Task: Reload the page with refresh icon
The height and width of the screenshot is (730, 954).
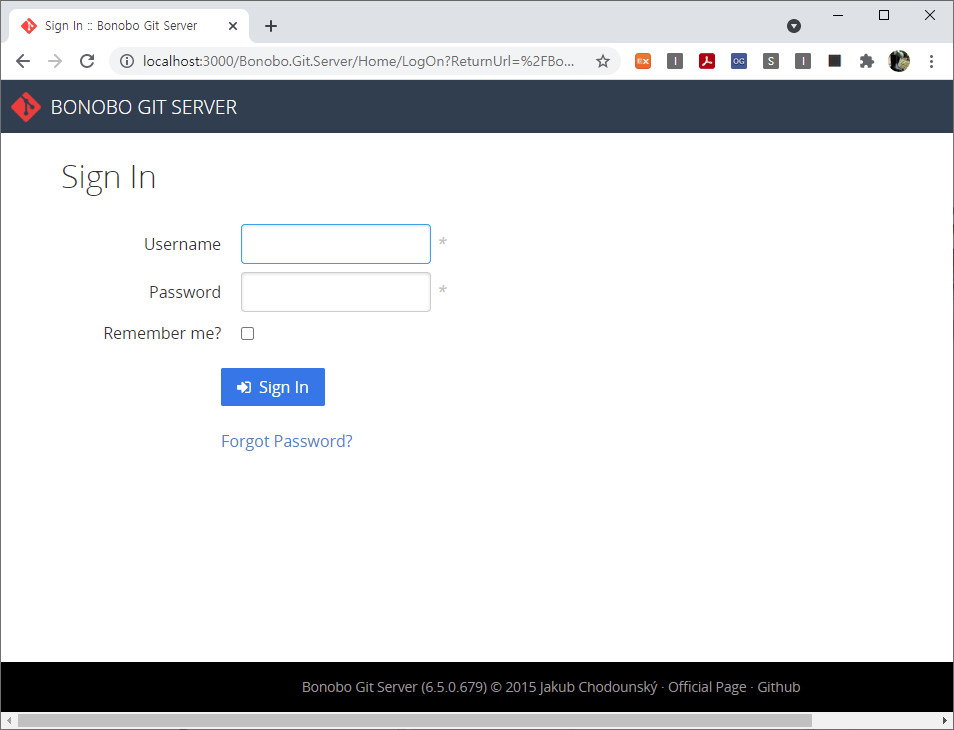Action: (88, 61)
